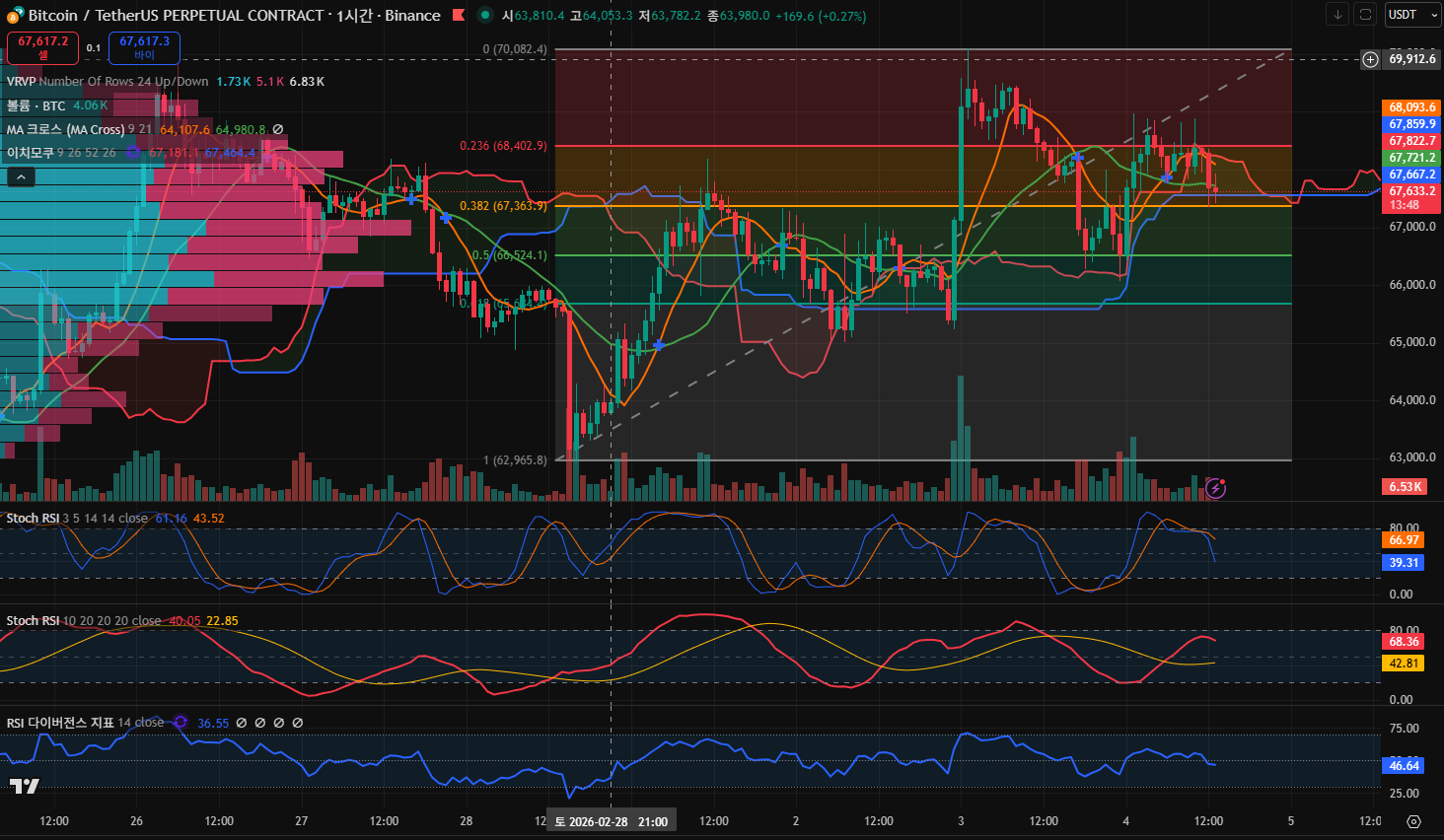
Task: Click the plus icon next to 69,912.6
Action: pos(1370,59)
